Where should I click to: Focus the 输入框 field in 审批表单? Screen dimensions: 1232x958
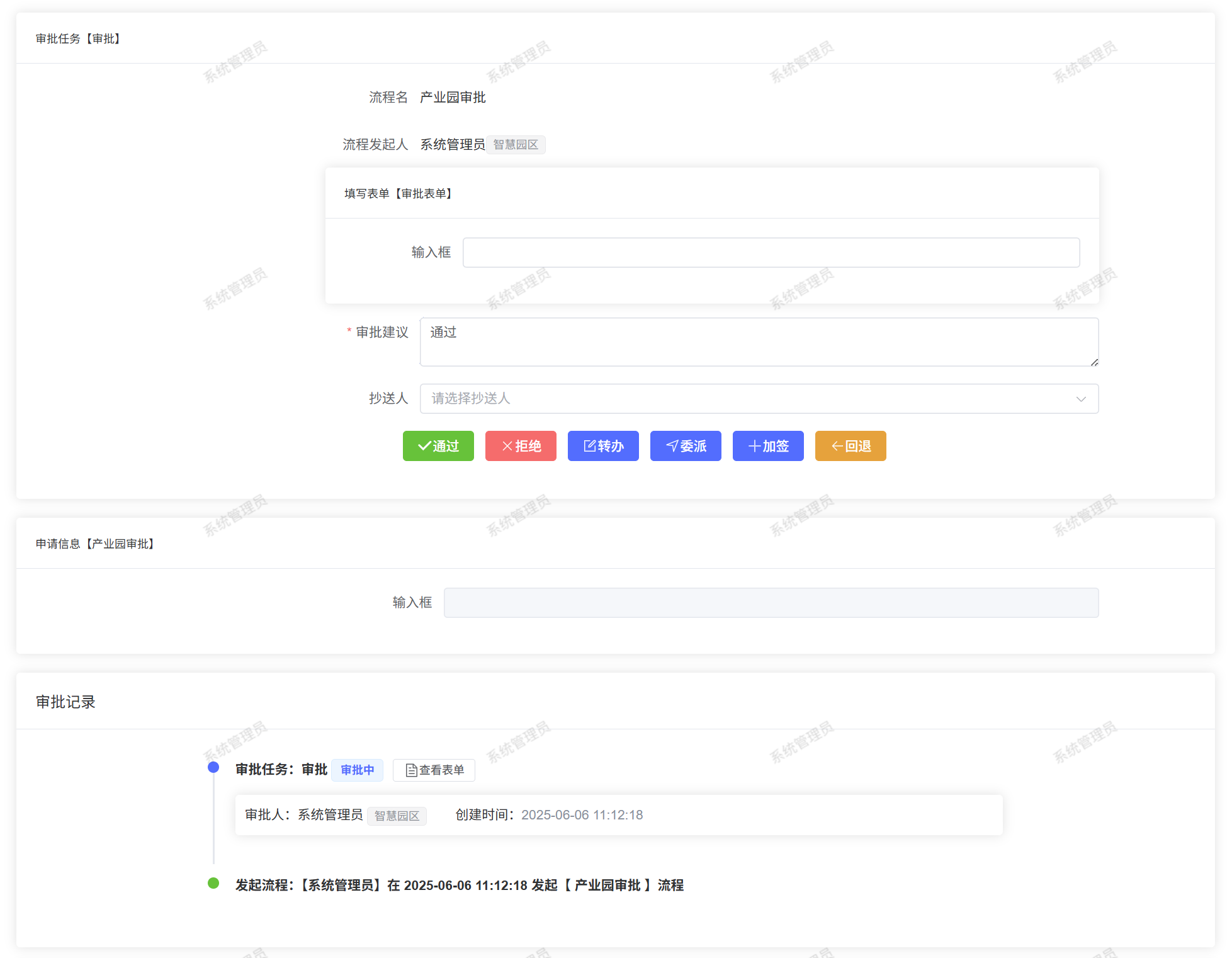pyautogui.click(x=771, y=253)
